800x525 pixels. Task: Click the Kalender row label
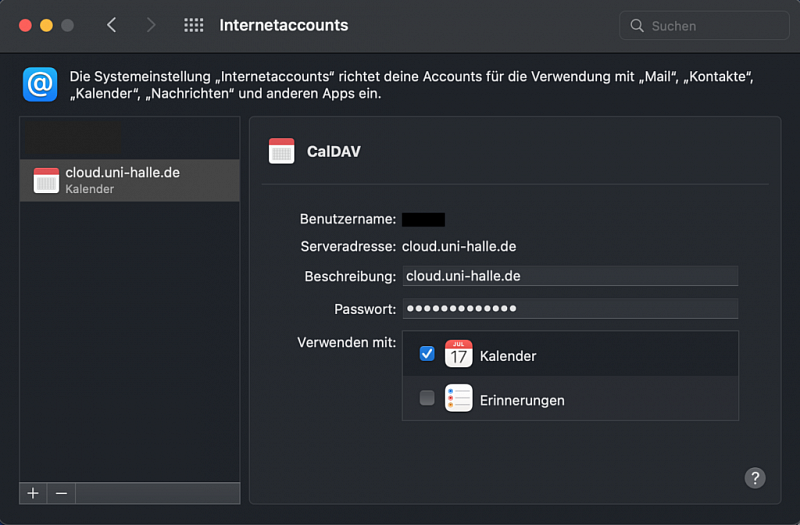(x=508, y=356)
